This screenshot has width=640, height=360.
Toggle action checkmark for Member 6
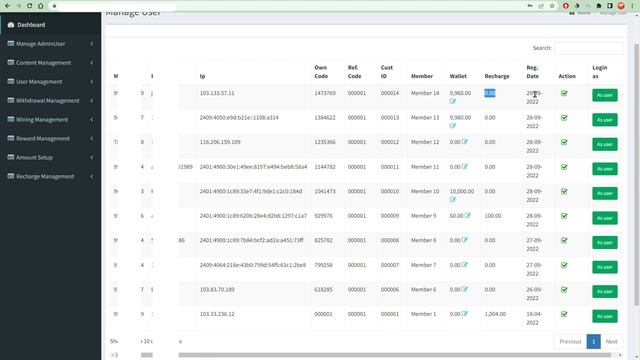click(564, 290)
